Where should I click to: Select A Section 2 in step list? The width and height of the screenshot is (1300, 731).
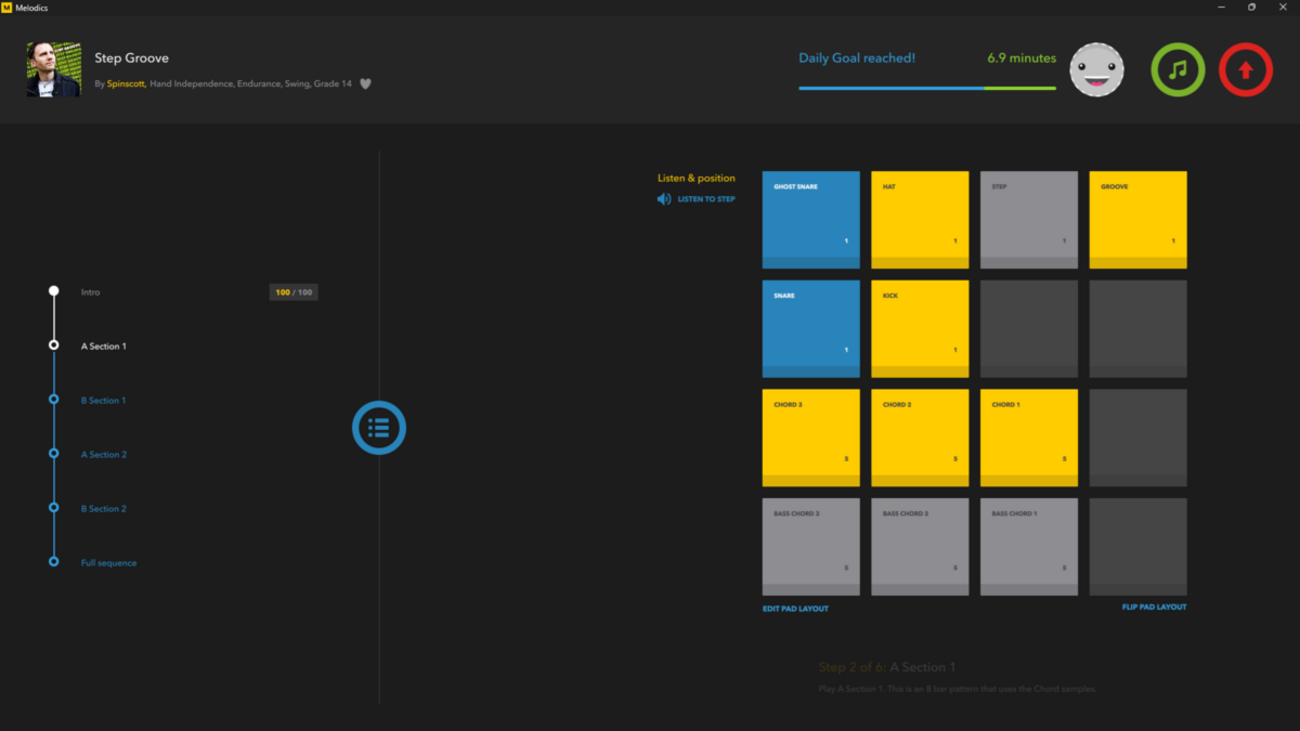click(x=103, y=454)
